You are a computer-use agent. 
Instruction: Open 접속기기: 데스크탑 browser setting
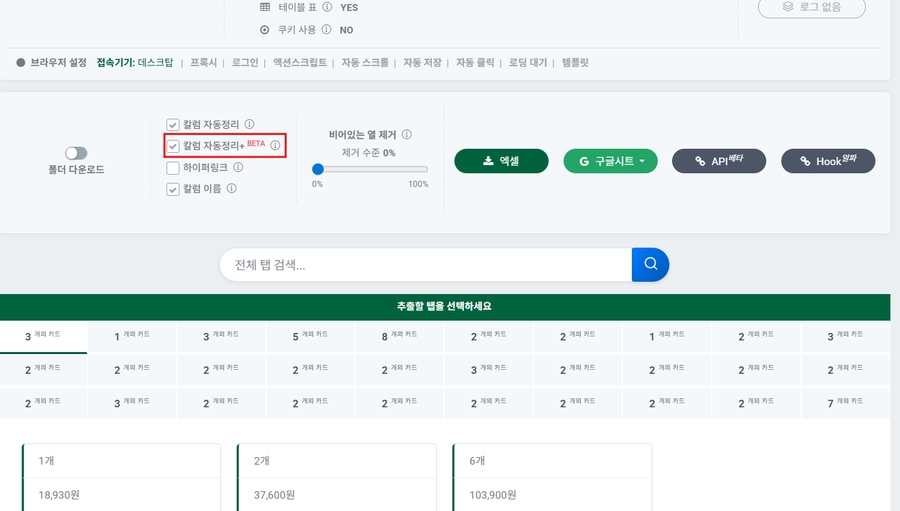click(x=135, y=62)
